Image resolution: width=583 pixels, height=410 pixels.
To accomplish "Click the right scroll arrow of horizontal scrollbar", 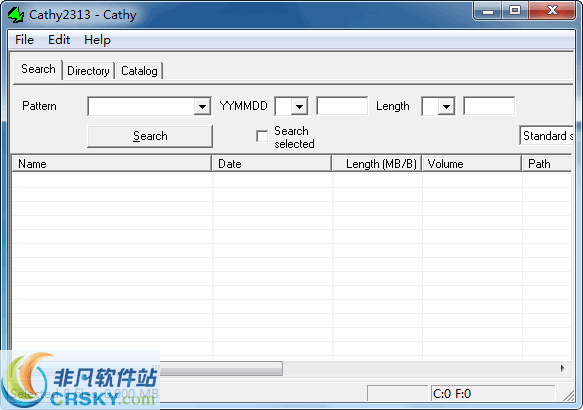I will (563, 368).
